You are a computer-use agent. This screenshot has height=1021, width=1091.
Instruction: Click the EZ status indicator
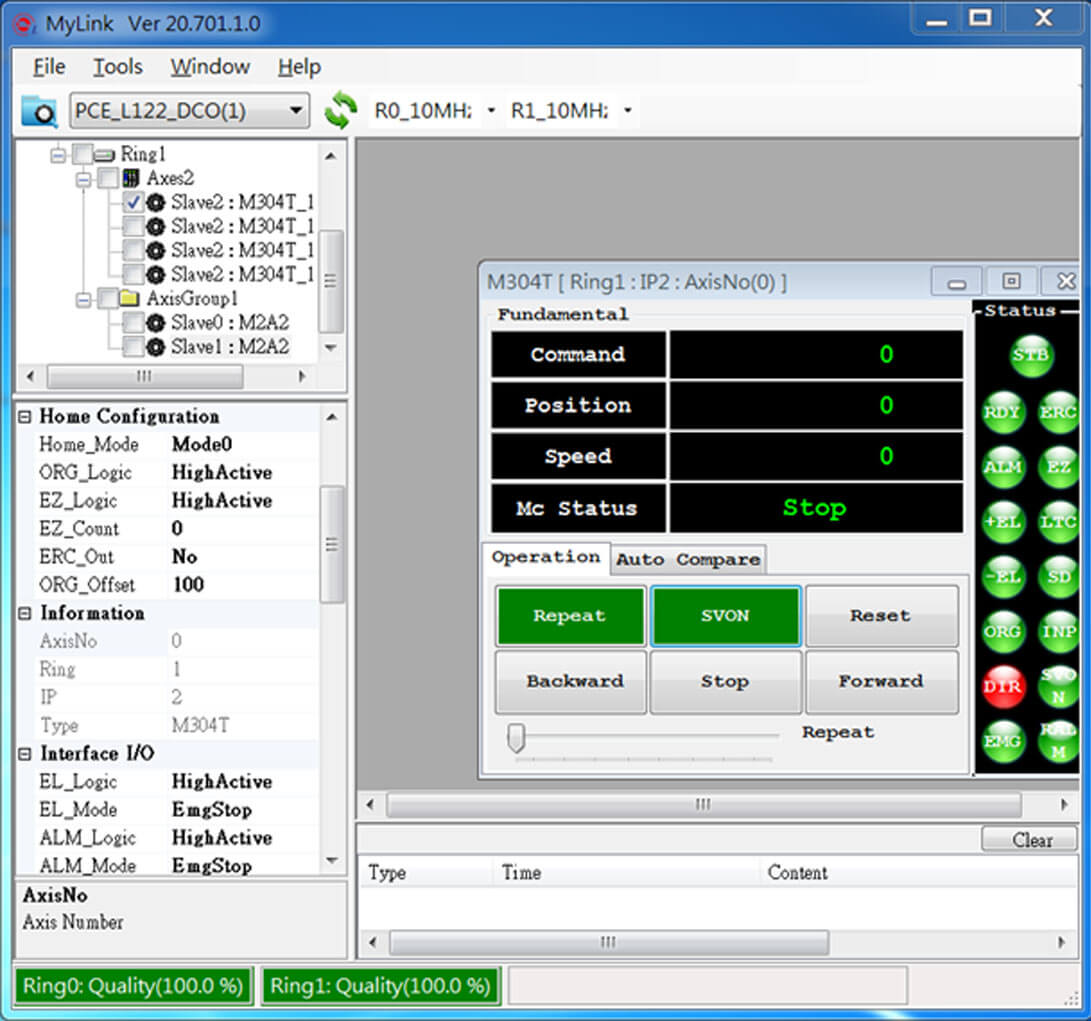[x=1058, y=467]
